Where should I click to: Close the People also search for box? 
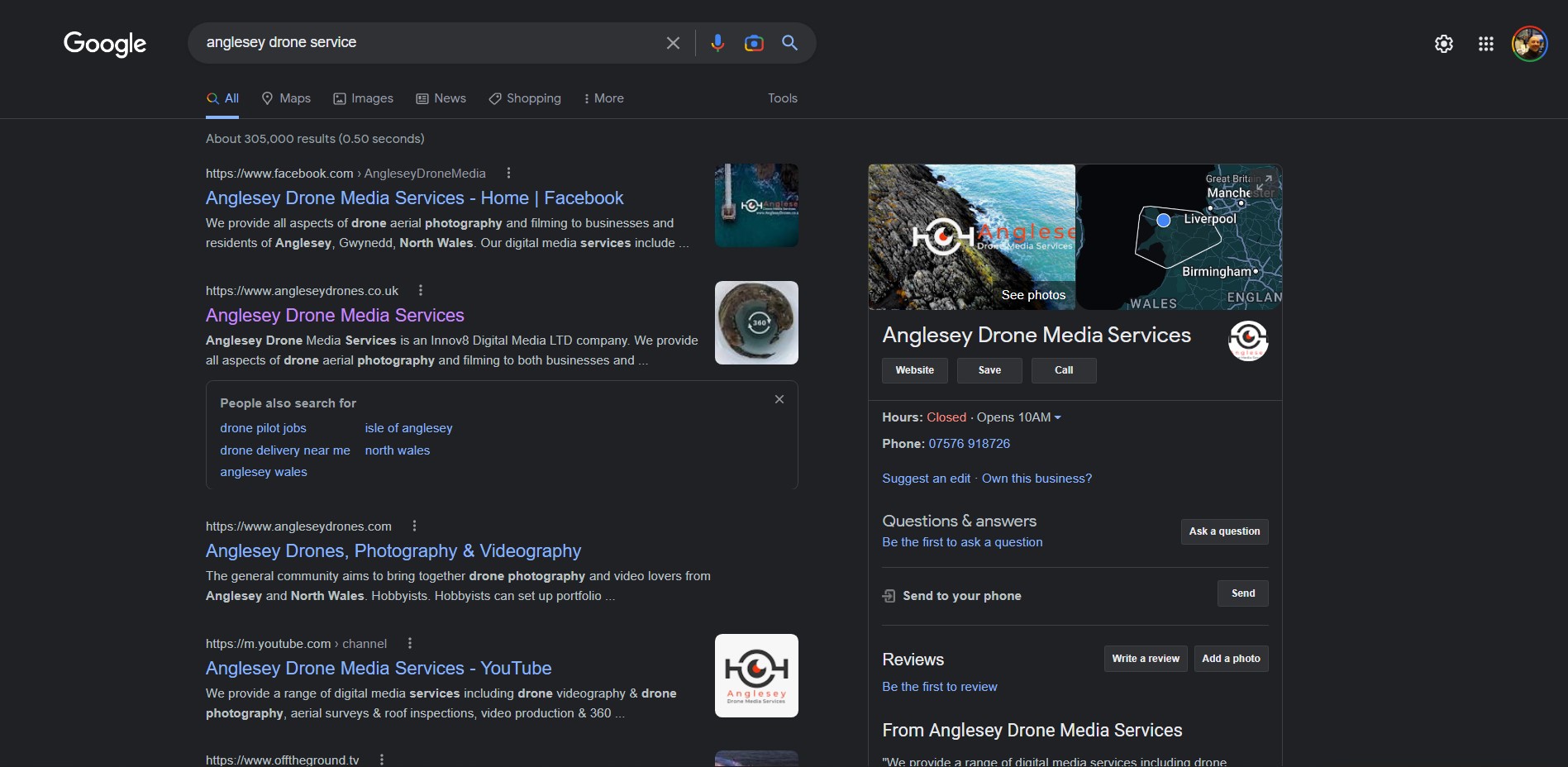[779, 399]
